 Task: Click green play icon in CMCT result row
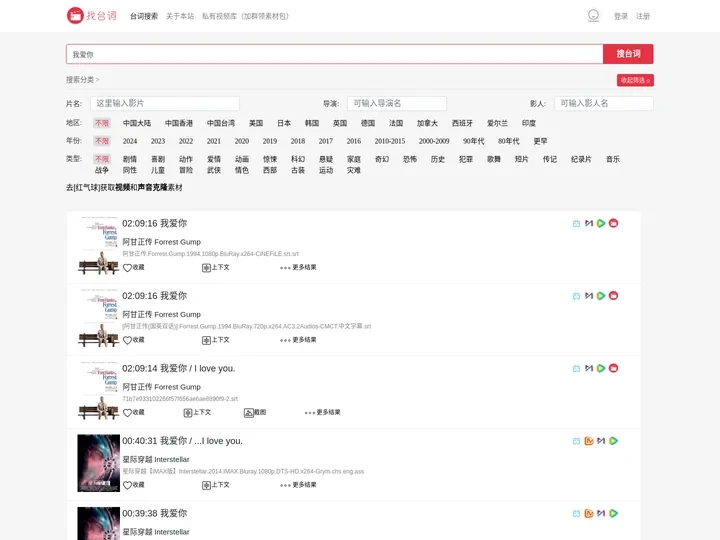(x=601, y=296)
